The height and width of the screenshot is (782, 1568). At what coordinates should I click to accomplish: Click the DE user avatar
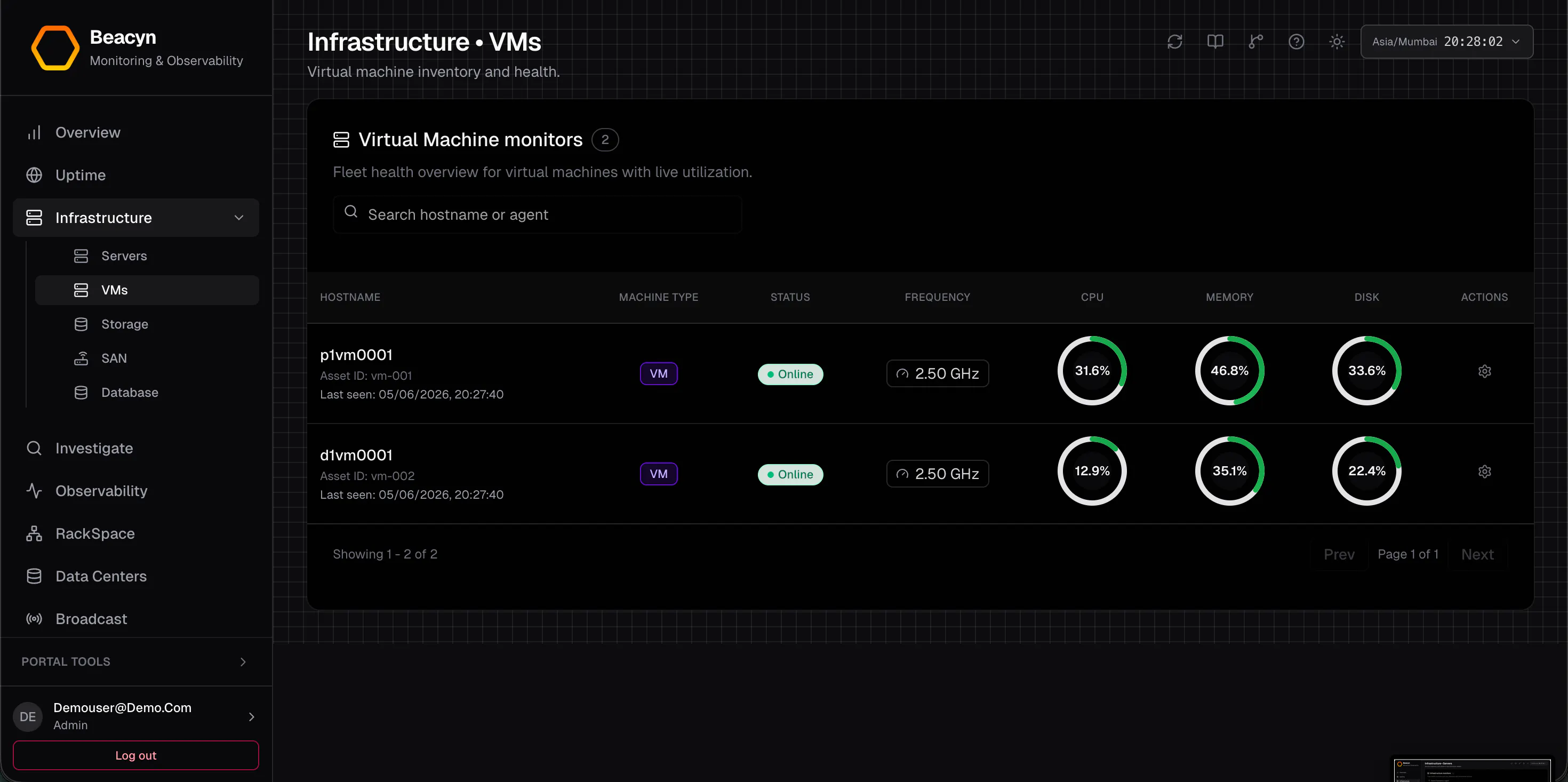(28, 717)
